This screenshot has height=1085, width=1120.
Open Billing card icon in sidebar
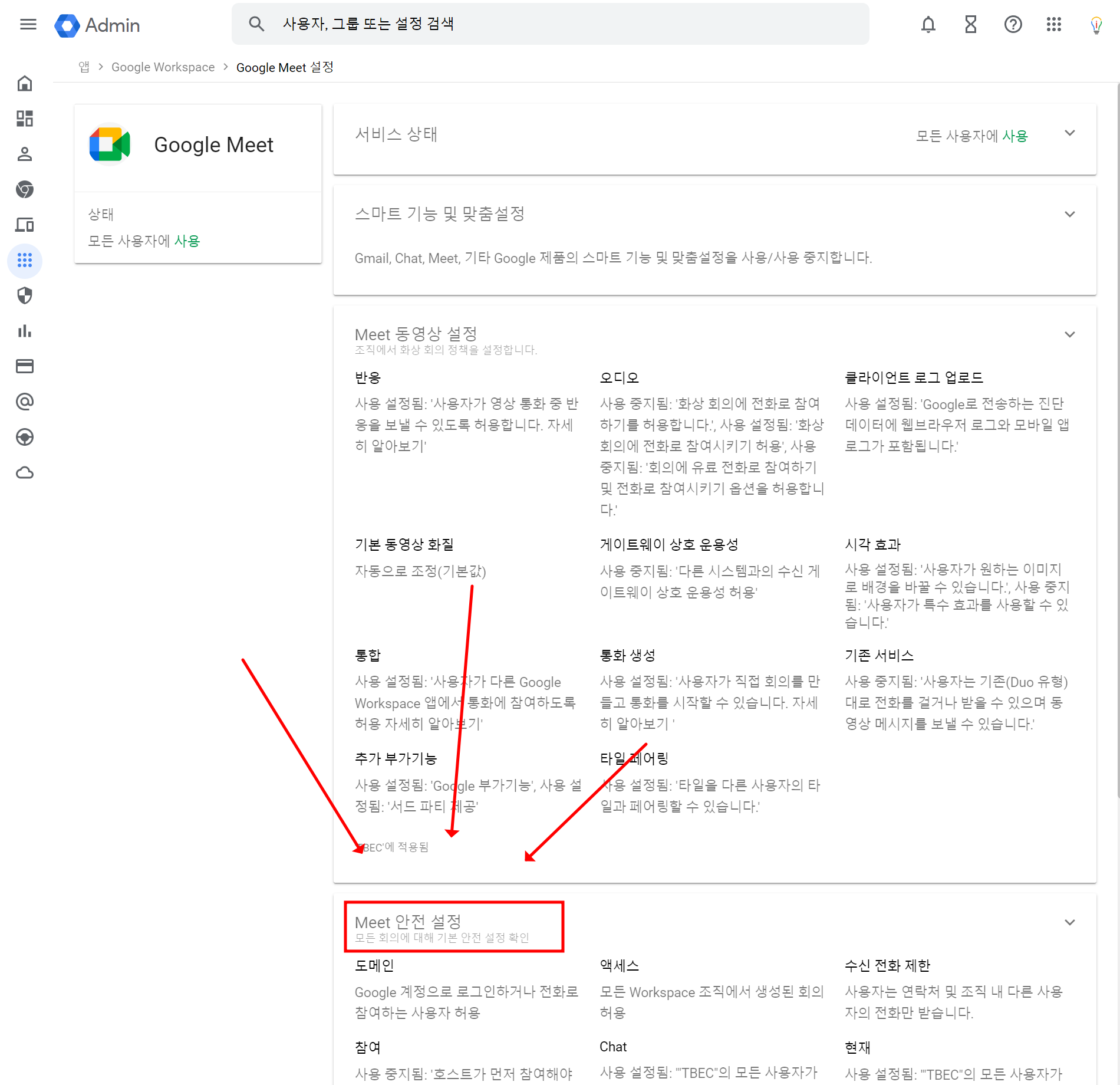tap(25, 366)
